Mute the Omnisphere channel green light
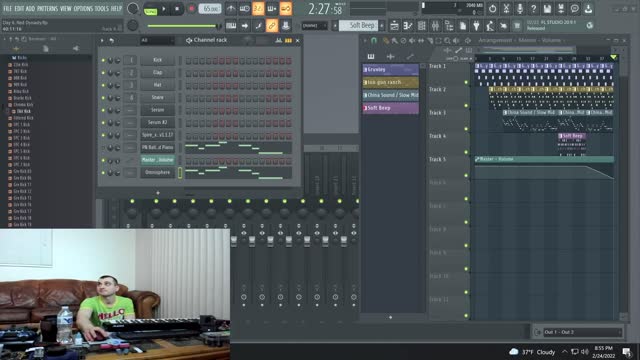 (103, 173)
